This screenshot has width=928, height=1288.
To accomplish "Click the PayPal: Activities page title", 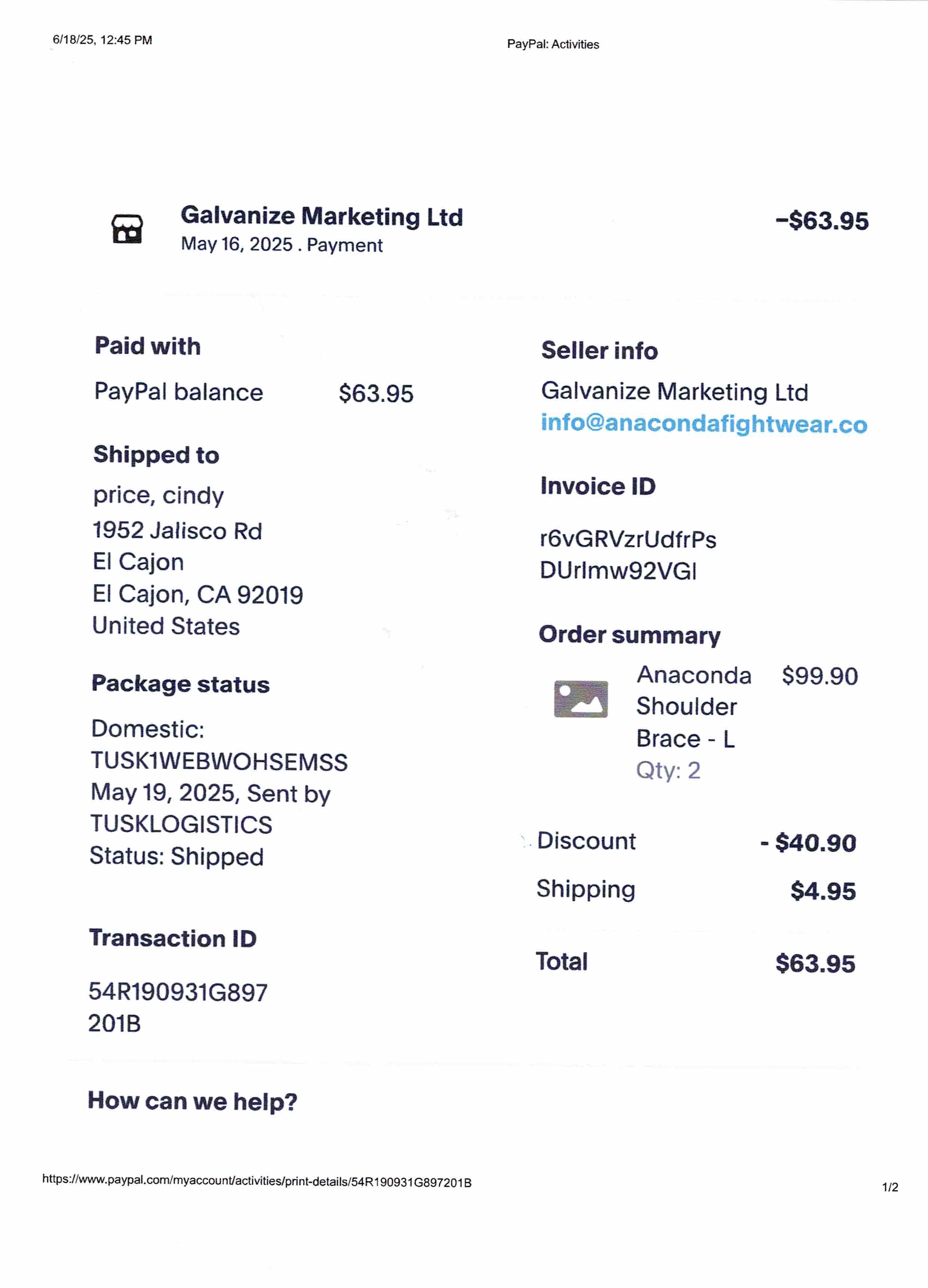I will coord(553,44).
